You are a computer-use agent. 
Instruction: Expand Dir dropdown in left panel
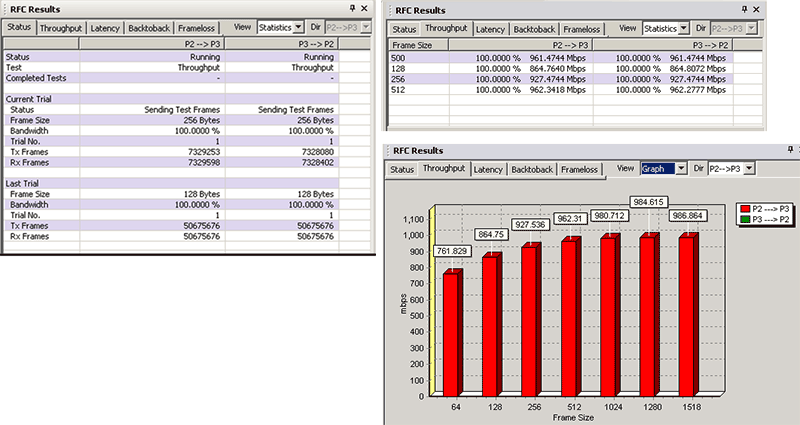(x=366, y=27)
